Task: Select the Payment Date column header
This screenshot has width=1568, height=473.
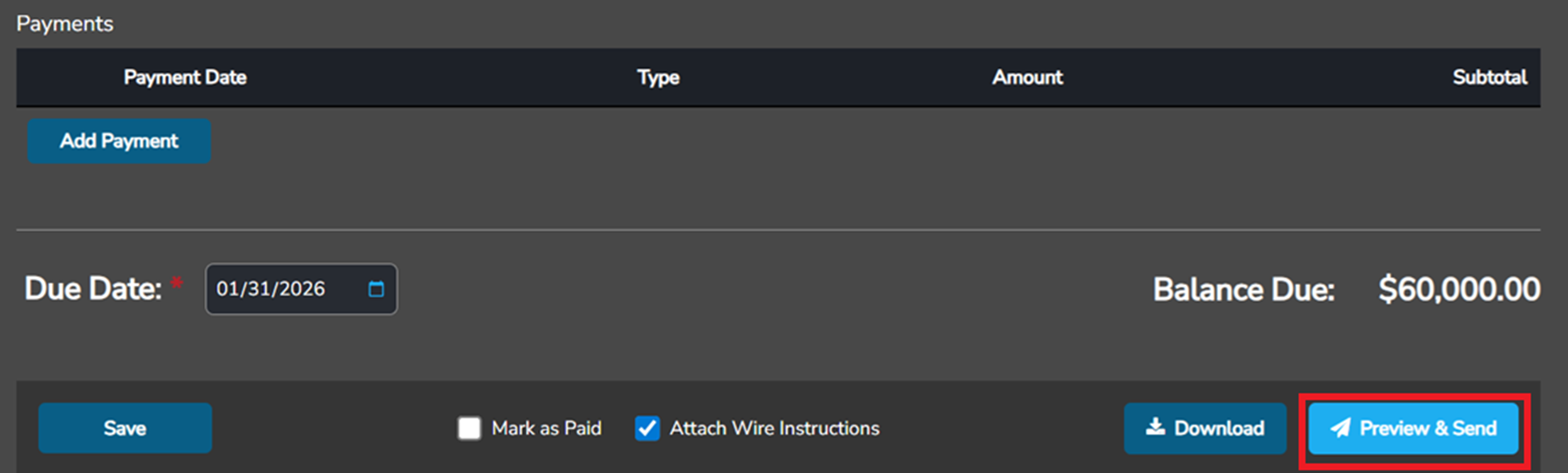Action: 185,77
